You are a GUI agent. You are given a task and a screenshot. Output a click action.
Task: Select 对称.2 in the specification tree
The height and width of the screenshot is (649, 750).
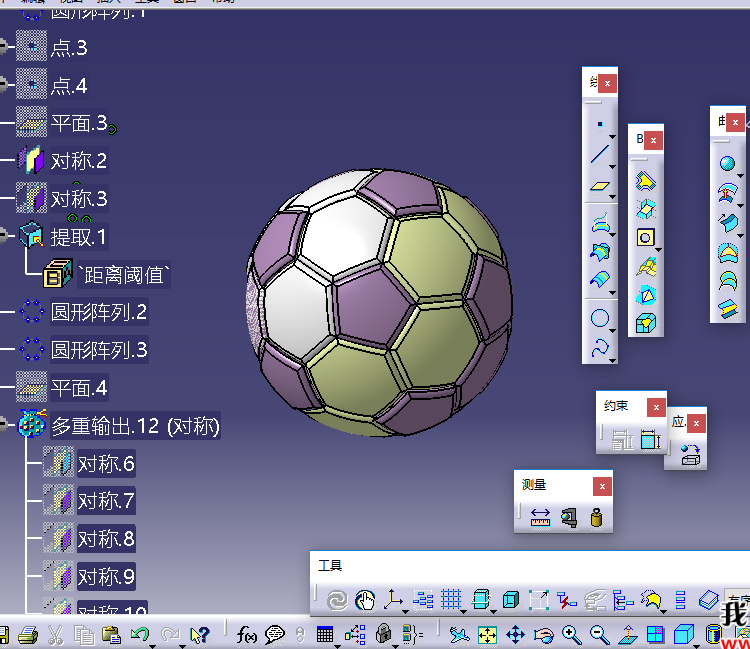pyautogui.click(x=79, y=161)
